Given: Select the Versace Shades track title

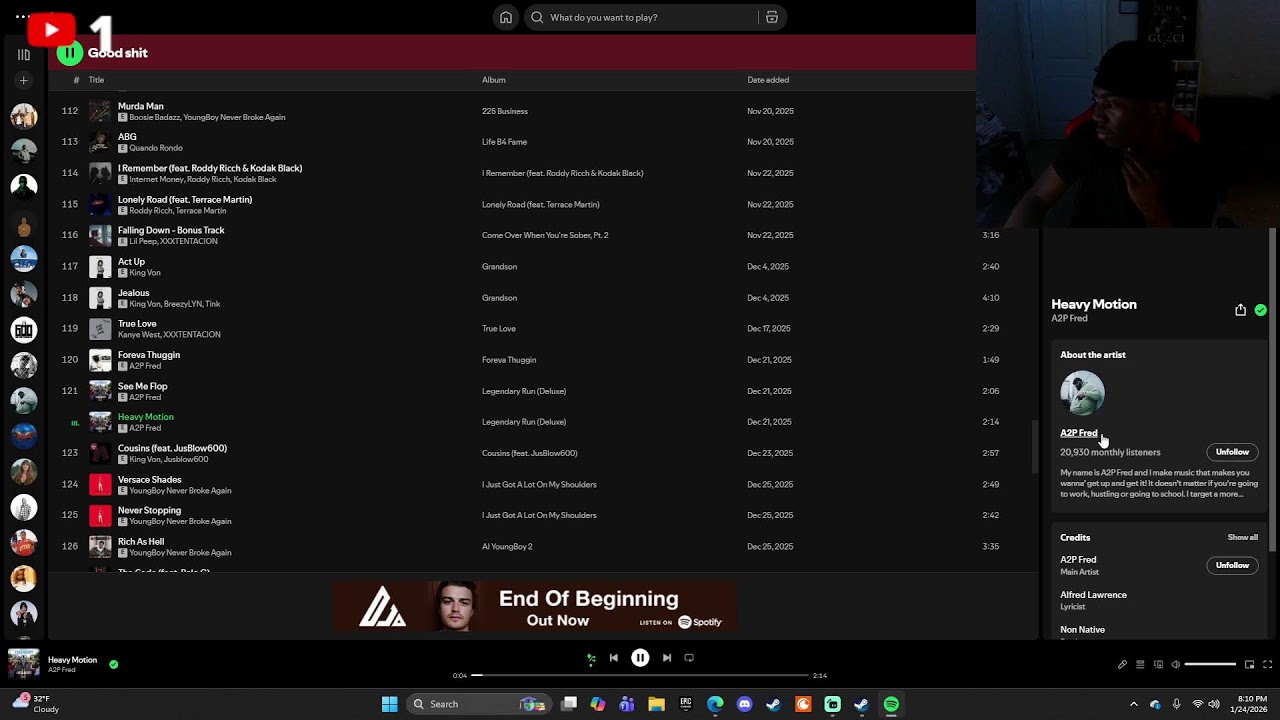Looking at the screenshot, I should 150,479.
